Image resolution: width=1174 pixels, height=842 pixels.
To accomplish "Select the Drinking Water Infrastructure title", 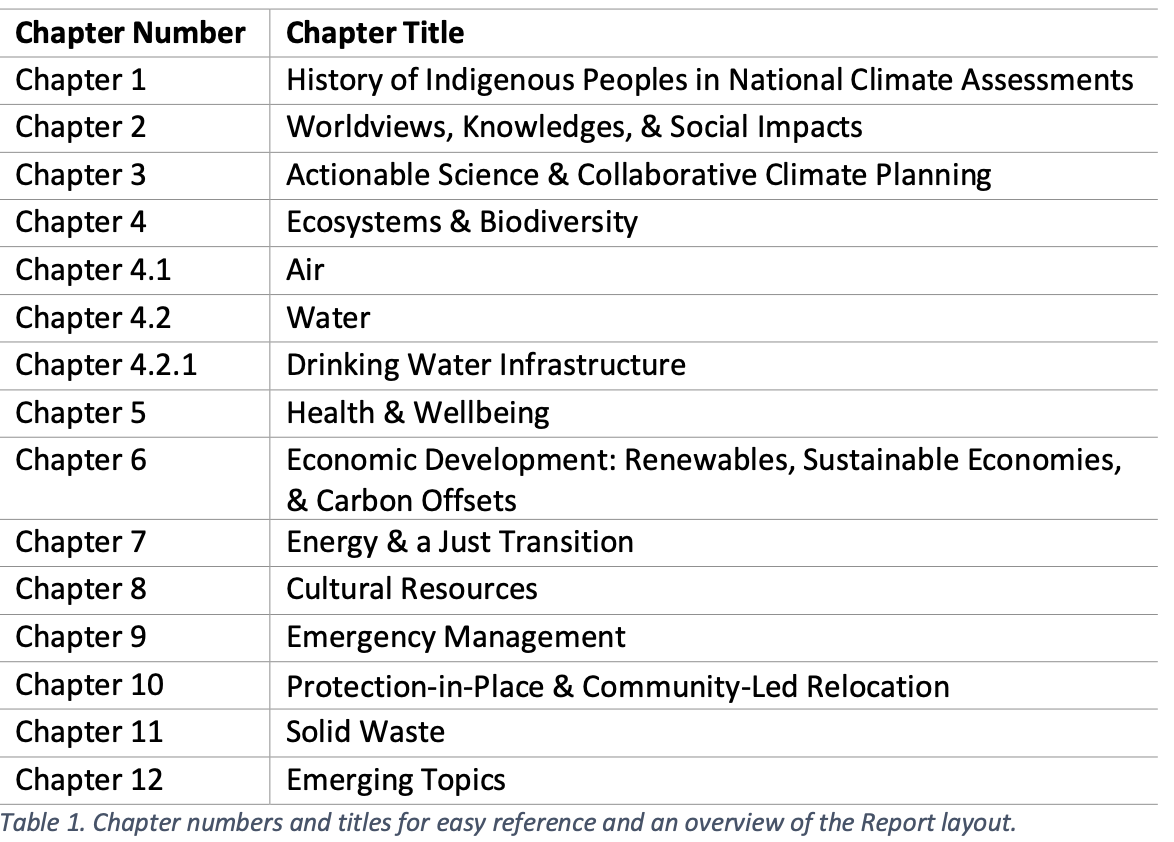I will [486, 365].
